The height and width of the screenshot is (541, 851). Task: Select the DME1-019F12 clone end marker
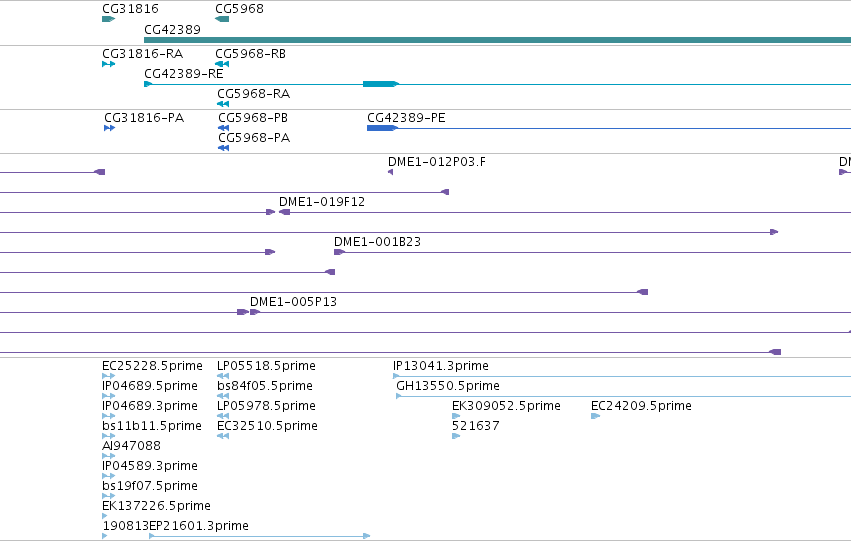pyautogui.click(x=284, y=212)
